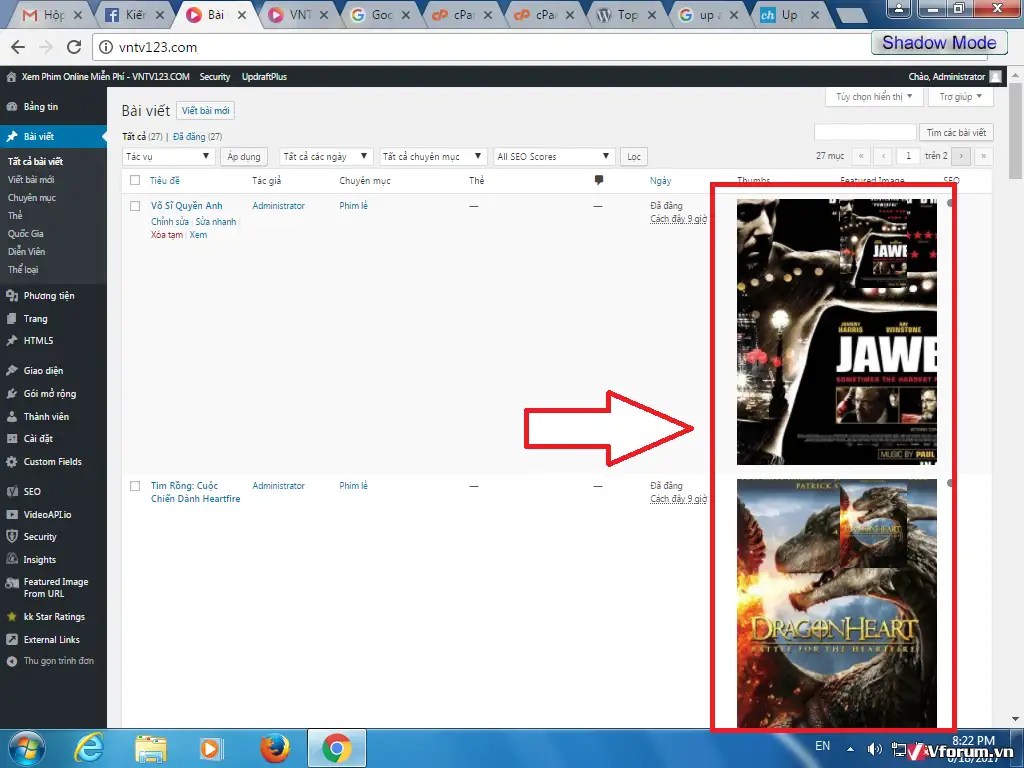Click Lọc filter button
The image size is (1024, 768).
pos(634,157)
